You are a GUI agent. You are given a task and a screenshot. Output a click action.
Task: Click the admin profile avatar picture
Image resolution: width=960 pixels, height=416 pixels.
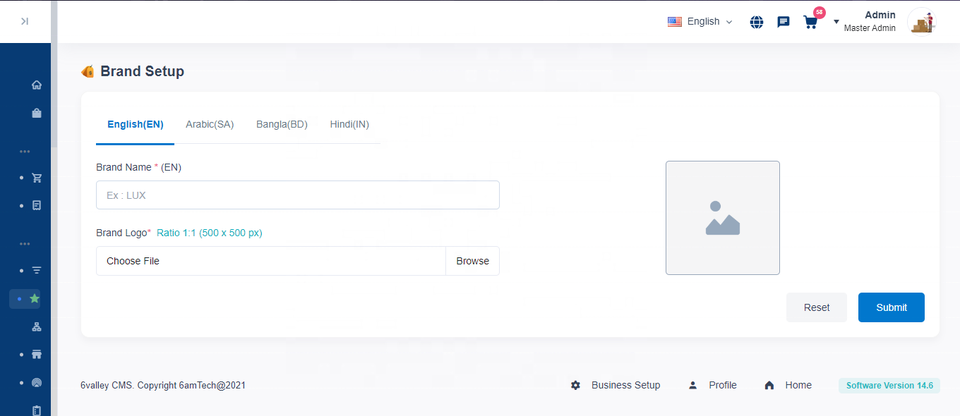[x=921, y=22]
